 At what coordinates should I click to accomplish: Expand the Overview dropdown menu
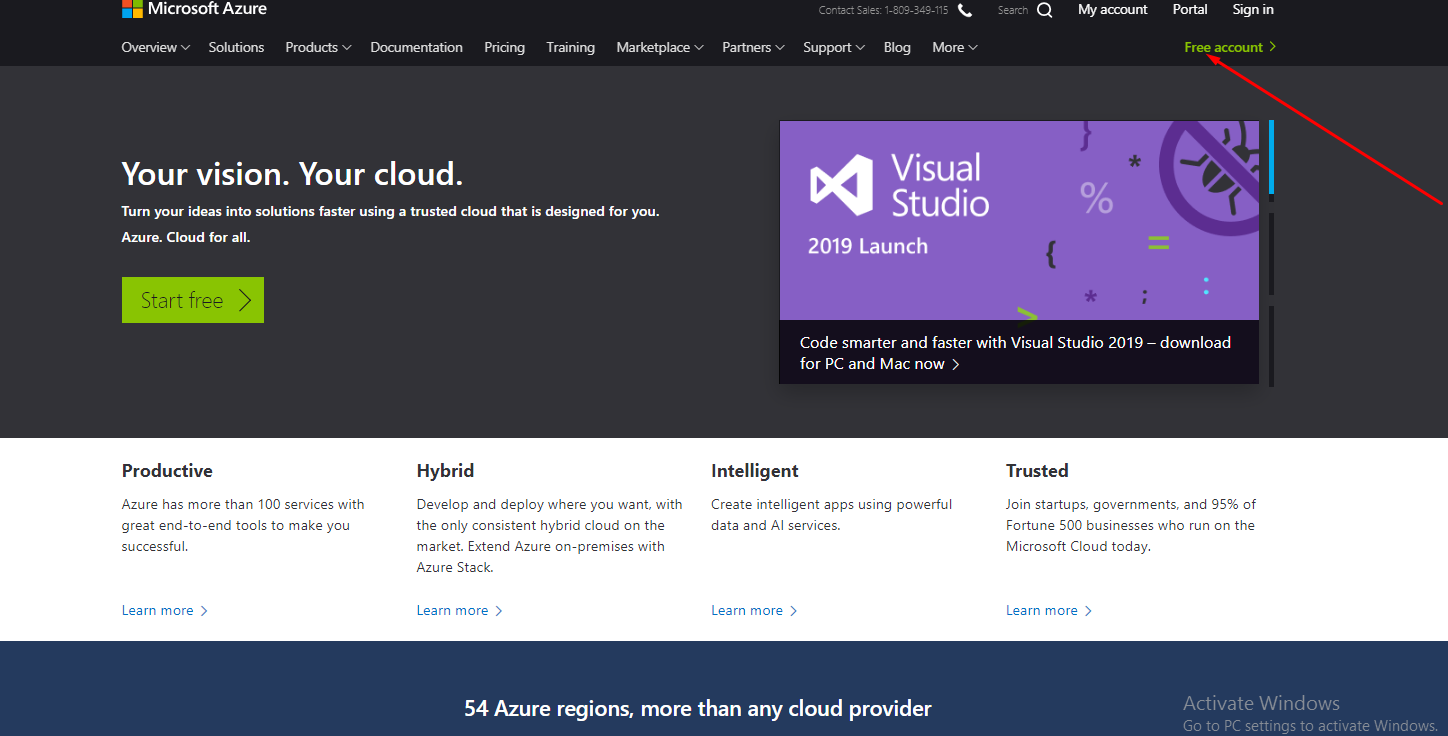(x=155, y=47)
